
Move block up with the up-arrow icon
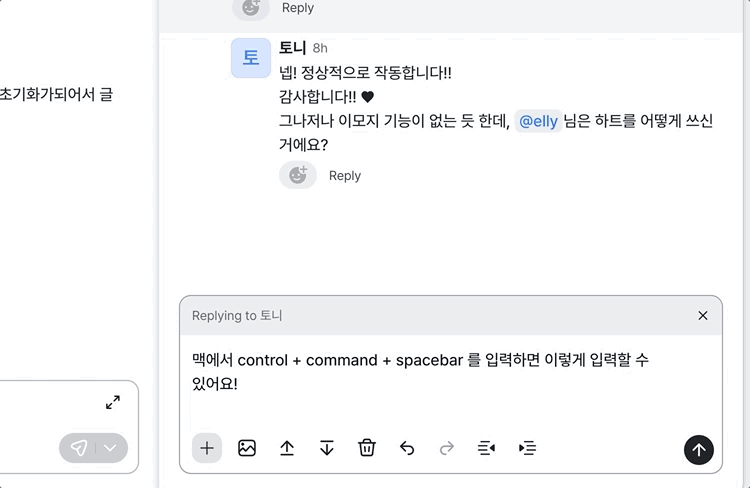pyautogui.click(x=287, y=448)
